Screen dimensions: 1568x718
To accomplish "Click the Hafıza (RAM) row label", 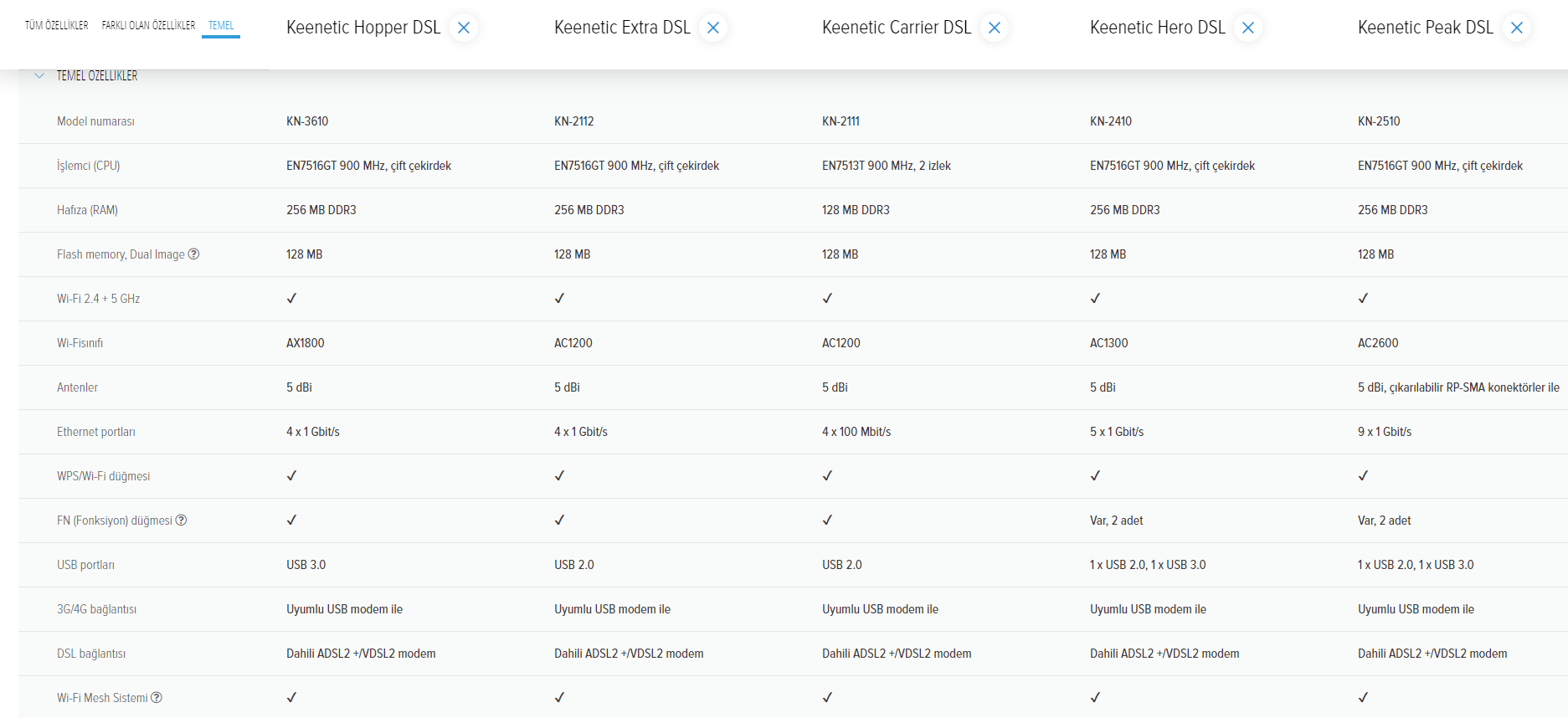I will click(x=87, y=210).
